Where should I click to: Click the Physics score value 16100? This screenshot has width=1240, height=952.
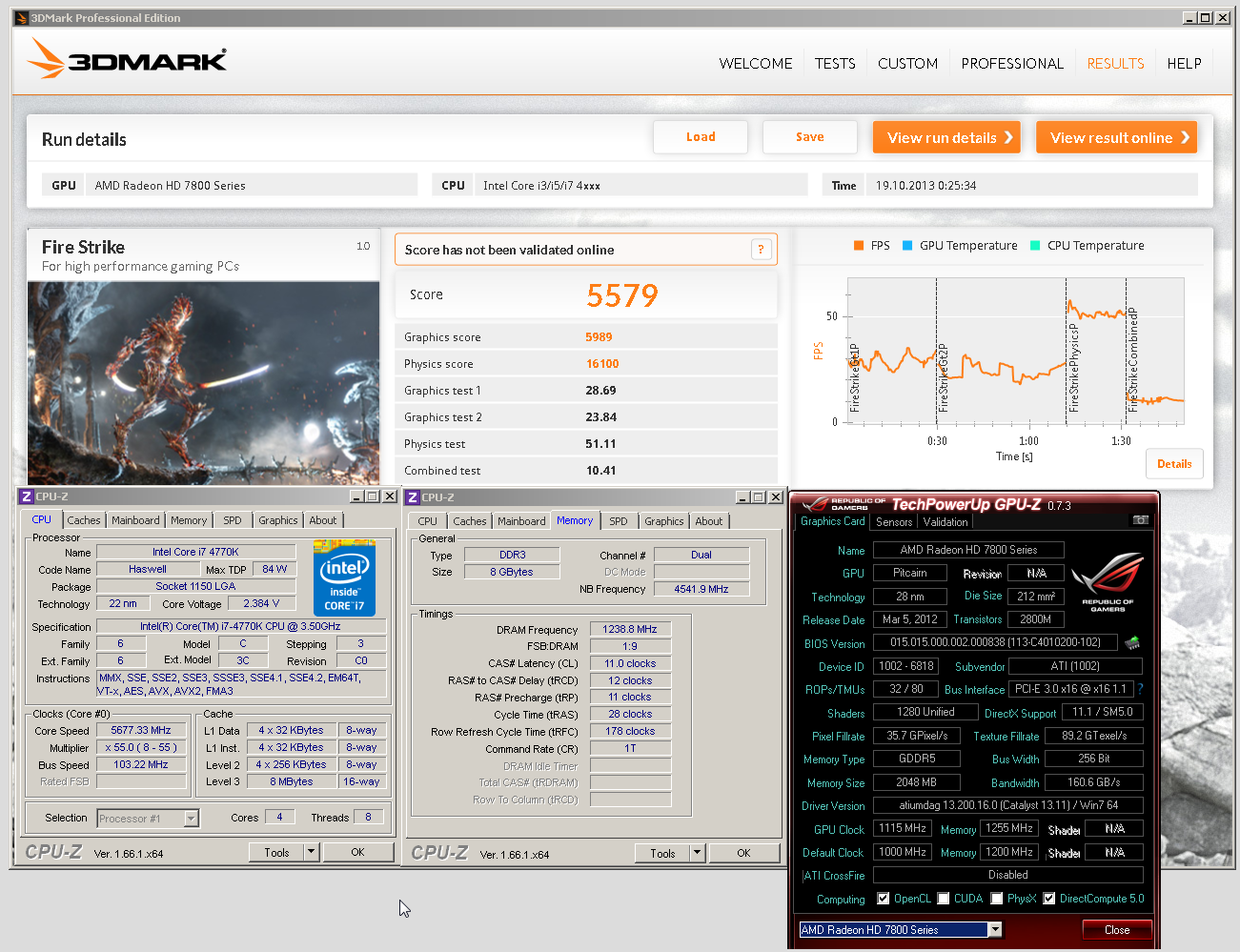602,364
